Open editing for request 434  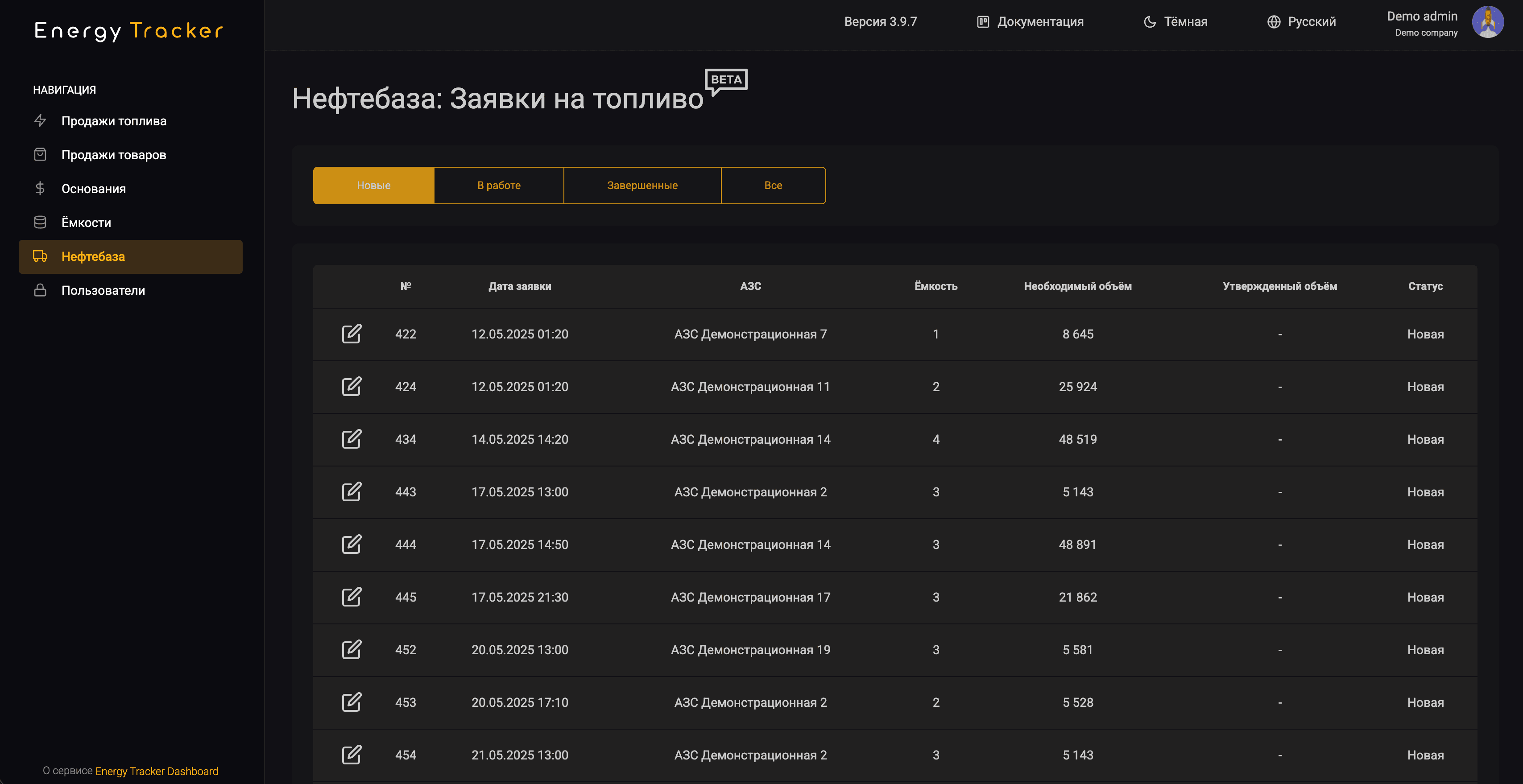point(352,439)
